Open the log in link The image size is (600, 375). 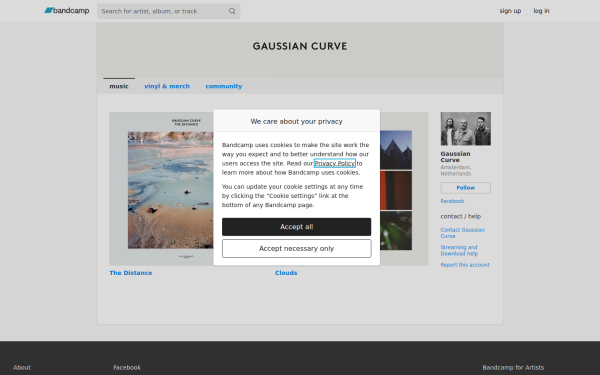(541, 11)
